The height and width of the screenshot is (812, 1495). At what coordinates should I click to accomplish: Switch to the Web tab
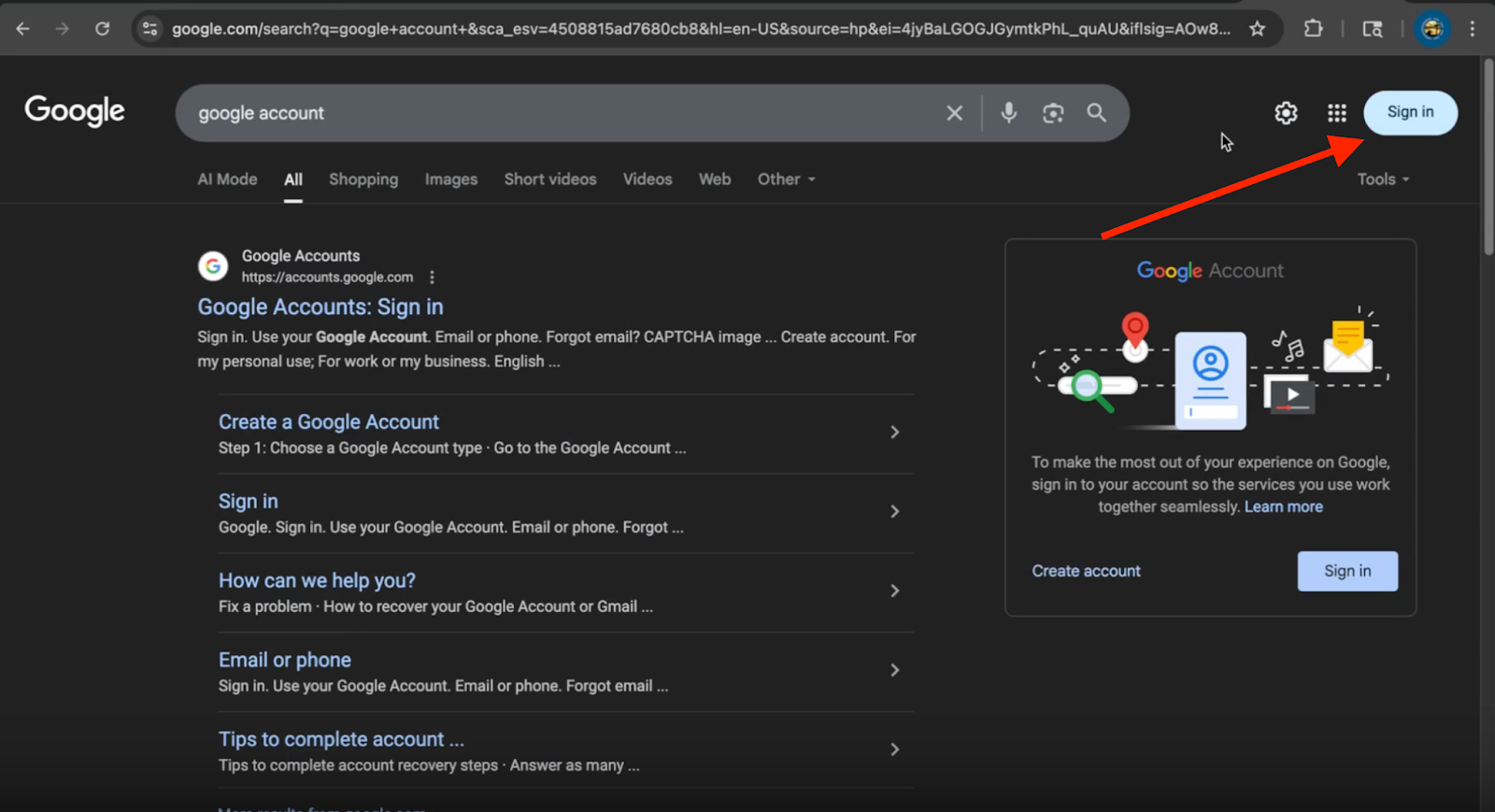(x=715, y=179)
